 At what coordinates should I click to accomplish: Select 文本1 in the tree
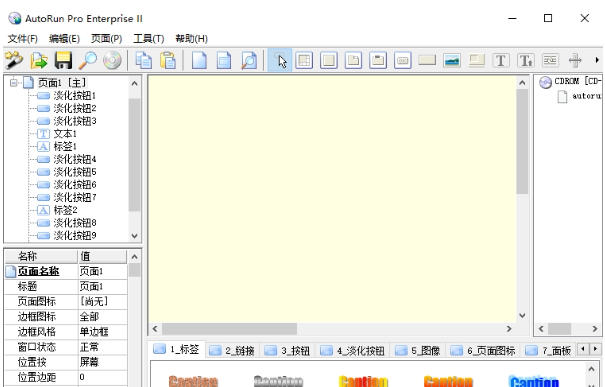(x=65, y=134)
